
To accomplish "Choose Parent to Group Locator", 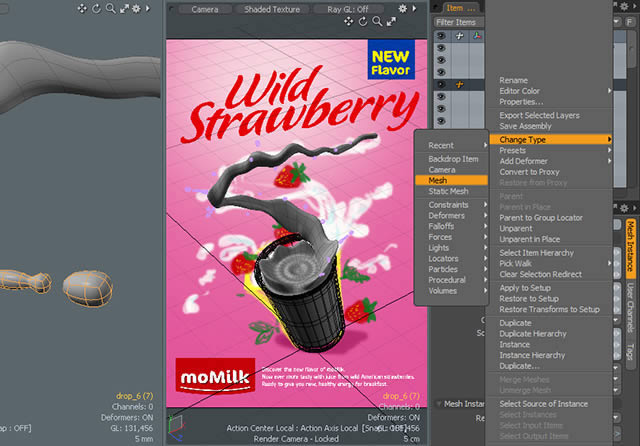I will [550, 218].
